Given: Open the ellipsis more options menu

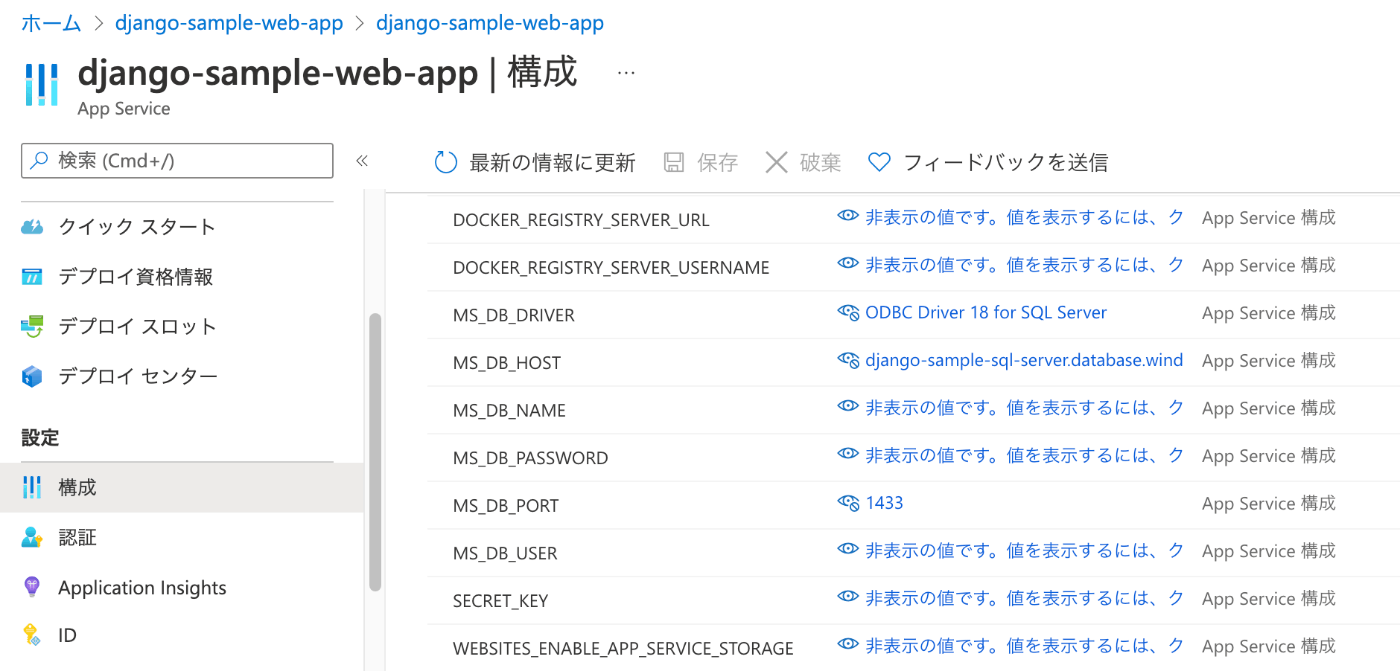Looking at the screenshot, I should click(x=626, y=74).
